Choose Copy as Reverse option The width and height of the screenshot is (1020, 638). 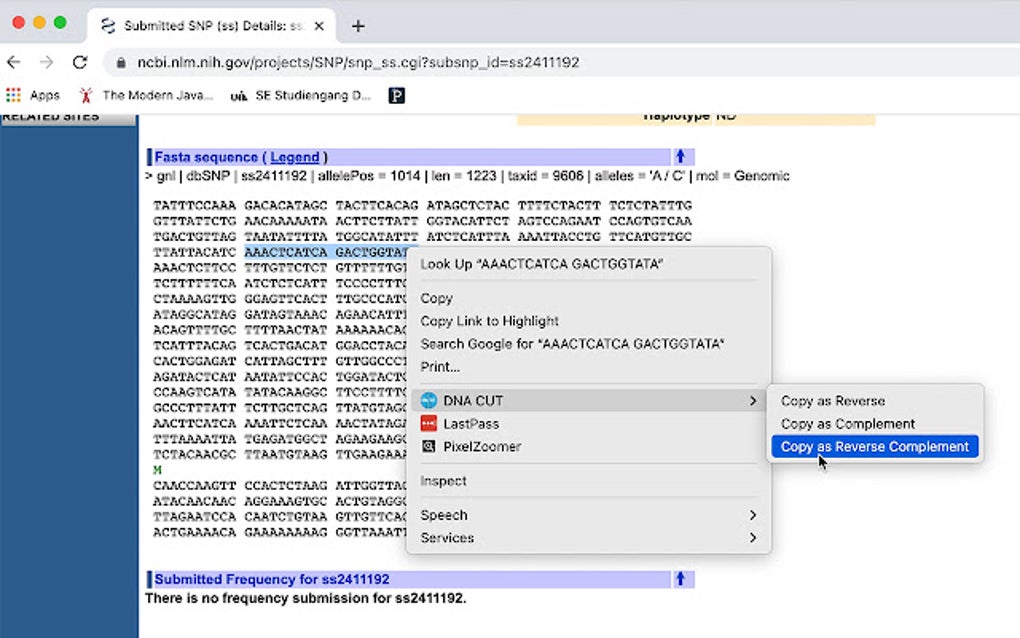click(832, 401)
